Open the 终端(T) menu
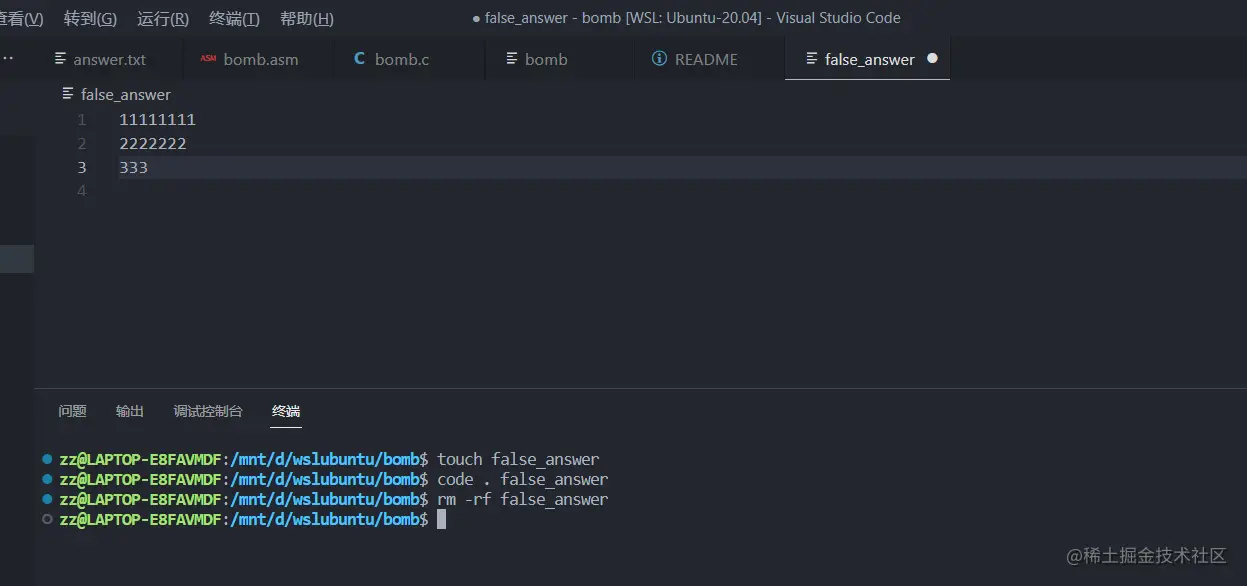Image resolution: width=1247 pixels, height=586 pixels. pos(234,19)
